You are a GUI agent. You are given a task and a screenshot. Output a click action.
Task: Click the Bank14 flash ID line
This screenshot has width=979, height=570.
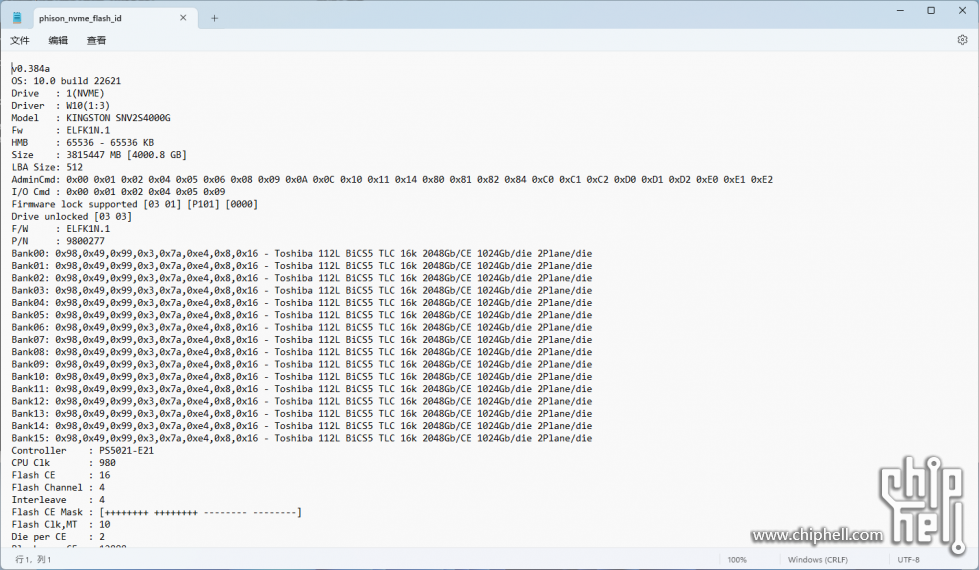(x=302, y=426)
